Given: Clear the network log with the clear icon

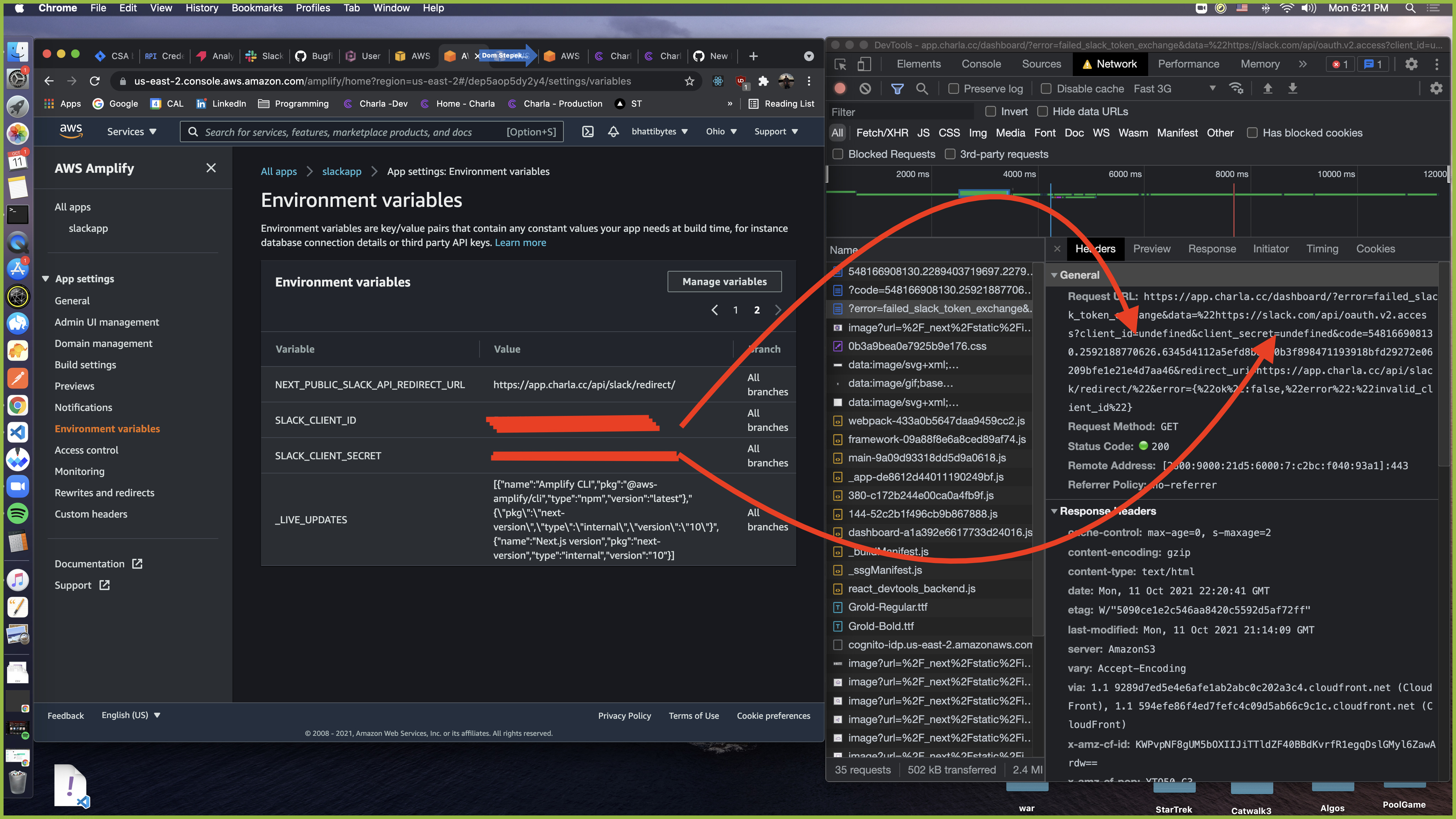Looking at the screenshot, I should [x=865, y=89].
